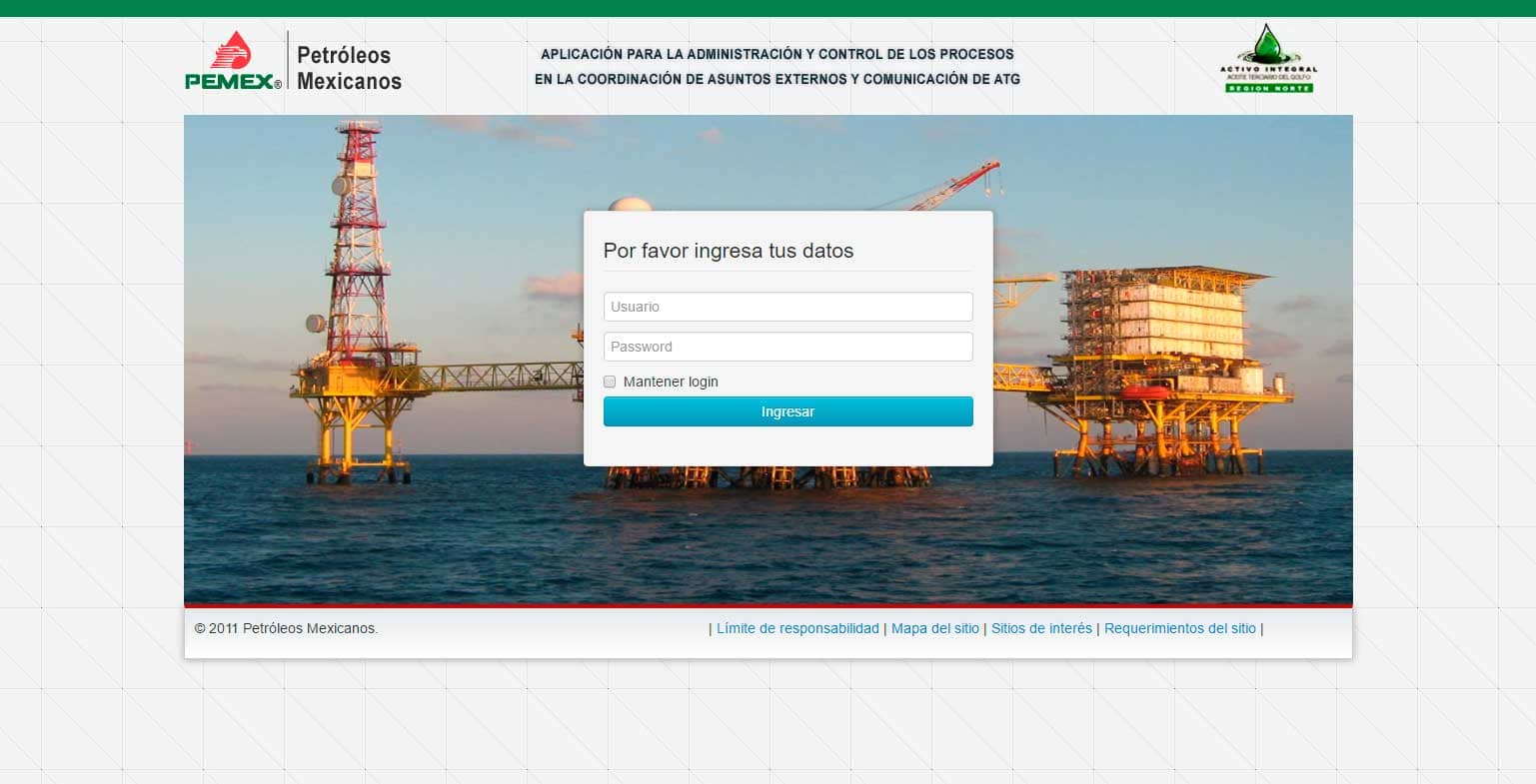Focus the Usuario input field
Screen dimensions: 1536x784
point(787,307)
